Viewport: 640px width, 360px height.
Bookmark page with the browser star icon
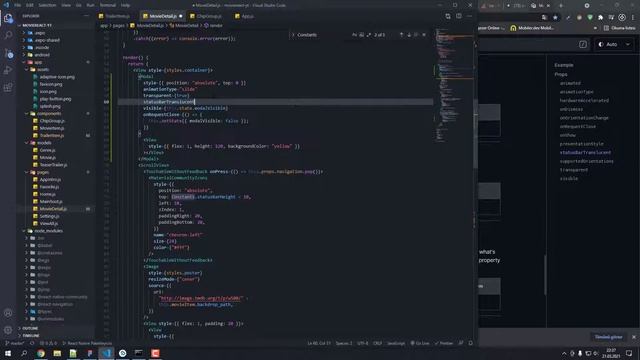(555, 18)
